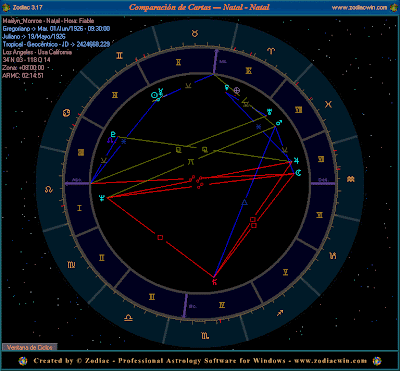The height and width of the screenshot is (371, 400).
Task: Click the 'ARMC: 02:14:51' line
Action: tap(23, 75)
